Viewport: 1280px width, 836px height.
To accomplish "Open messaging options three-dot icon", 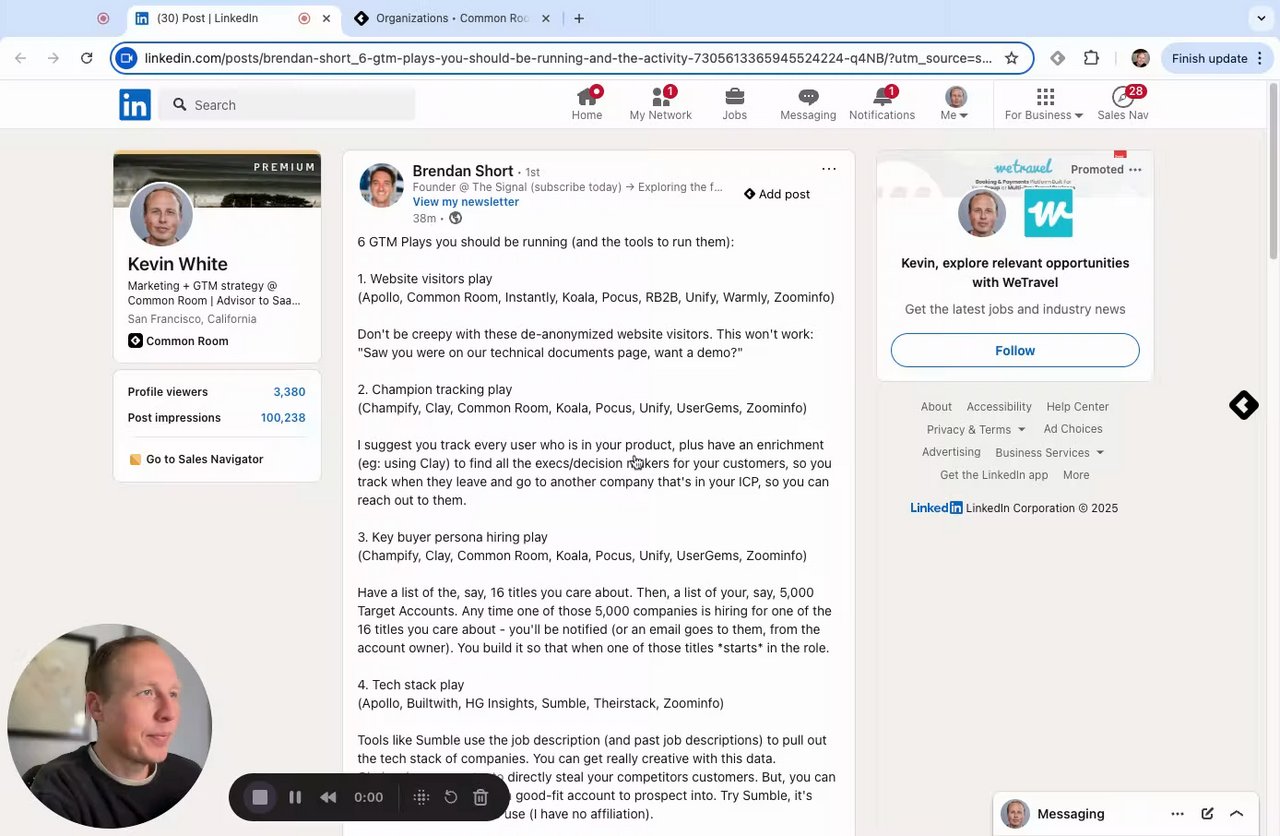I will tap(1178, 814).
